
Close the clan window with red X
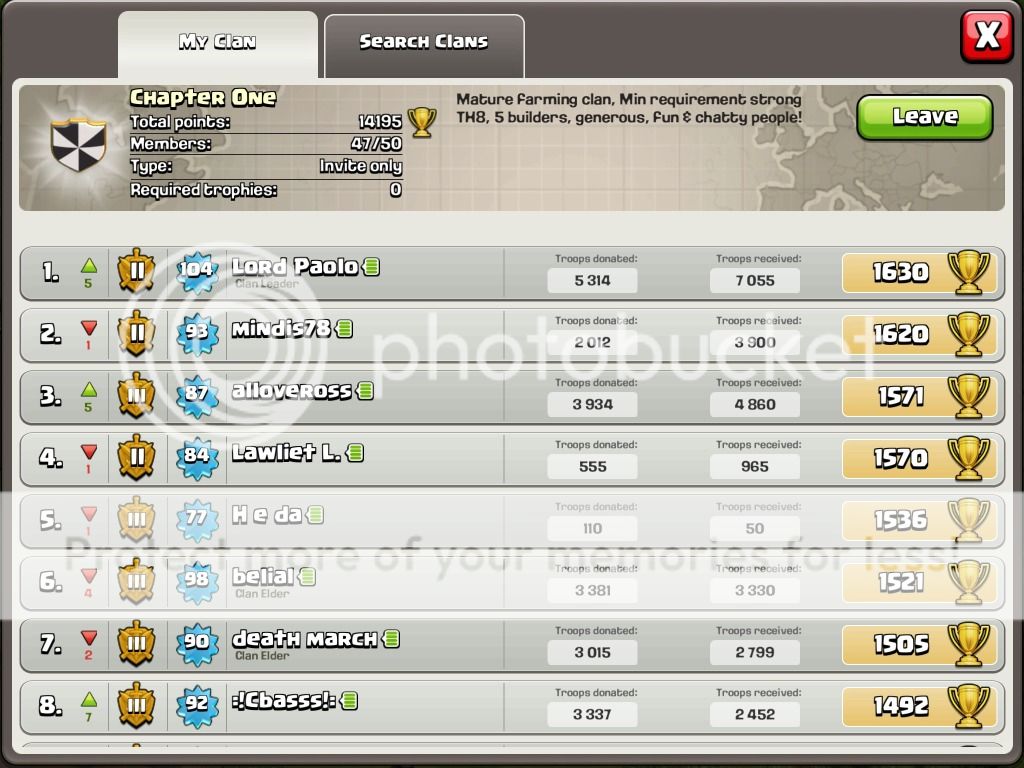click(987, 36)
